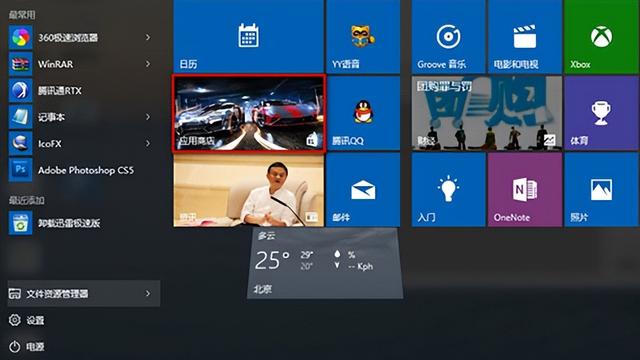Click the 文件资源管理器 label
This screenshot has width=640, height=360.
coord(57,294)
